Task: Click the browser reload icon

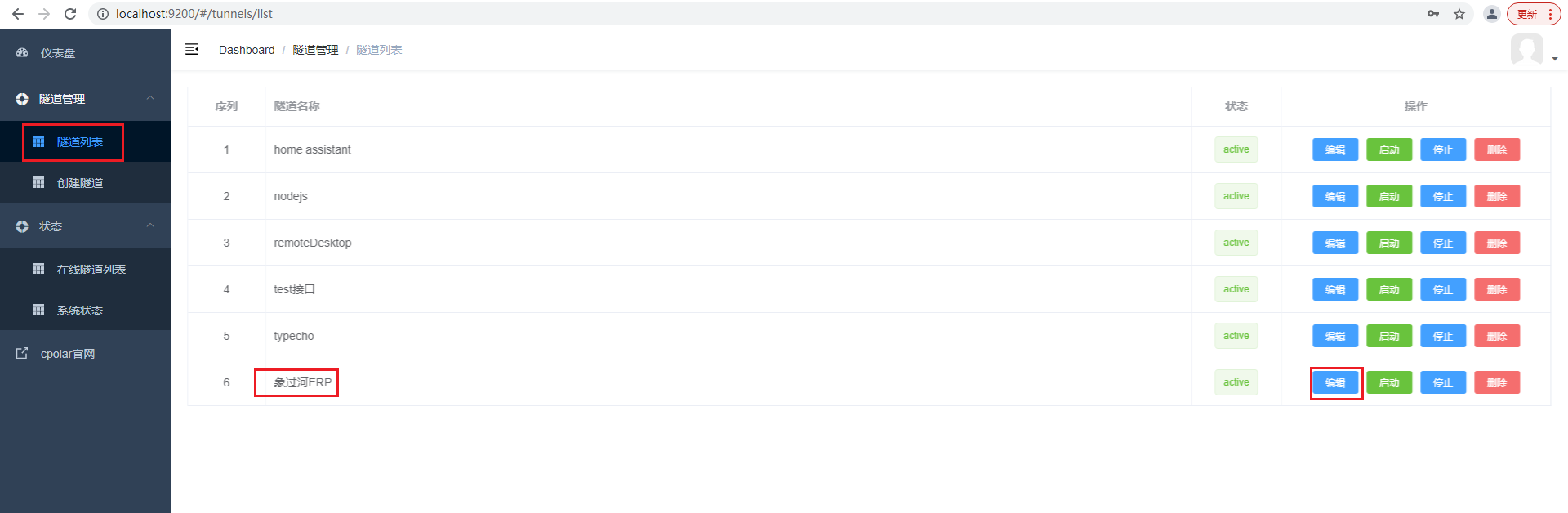Action: click(x=70, y=14)
